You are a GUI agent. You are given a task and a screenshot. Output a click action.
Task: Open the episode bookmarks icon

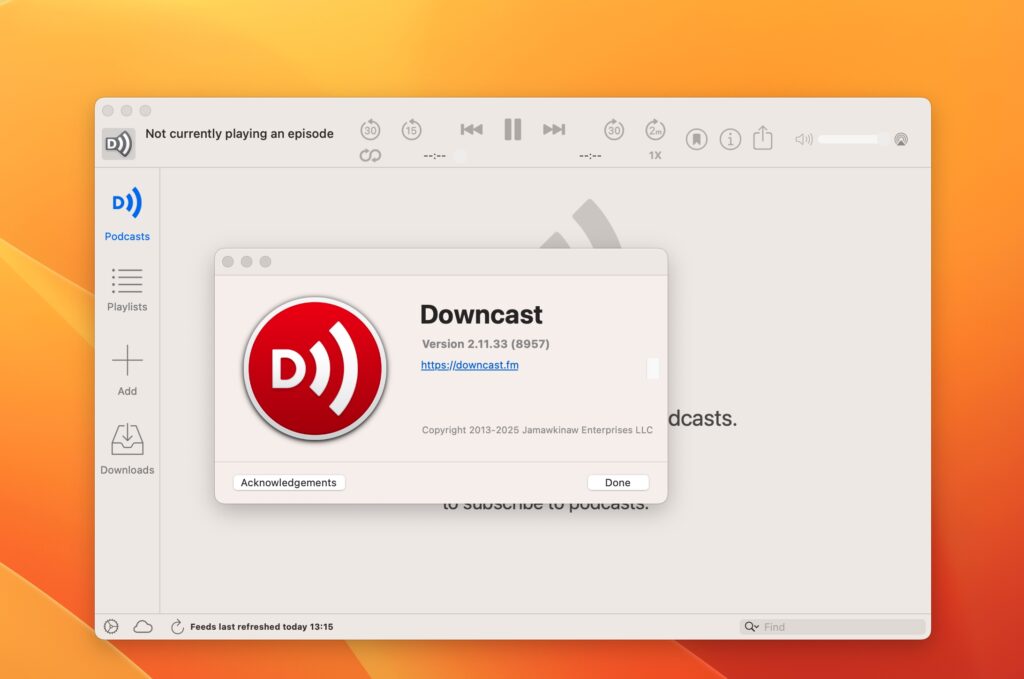pos(697,139)
